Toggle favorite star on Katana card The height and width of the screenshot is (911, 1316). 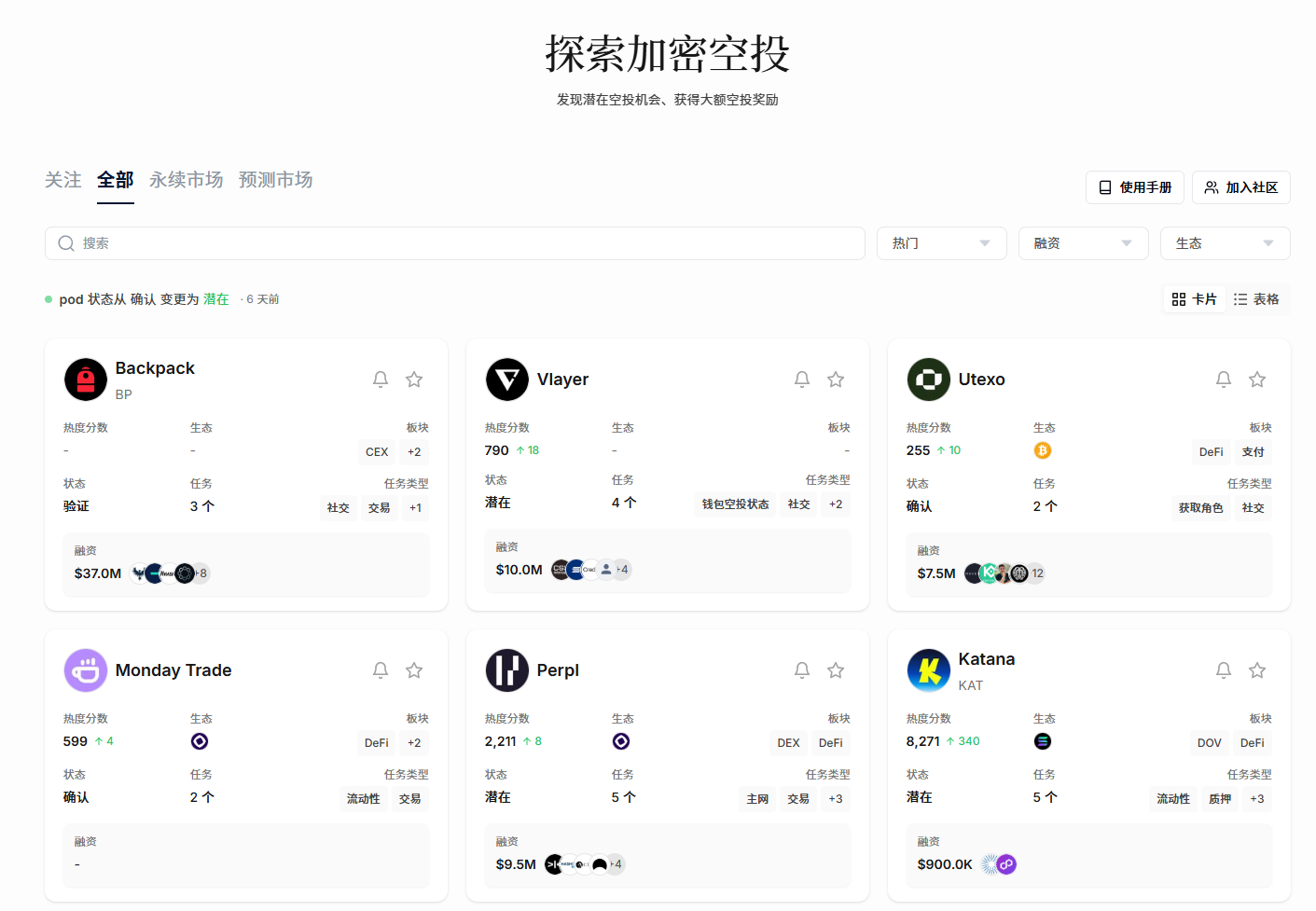pos(1257,670)
